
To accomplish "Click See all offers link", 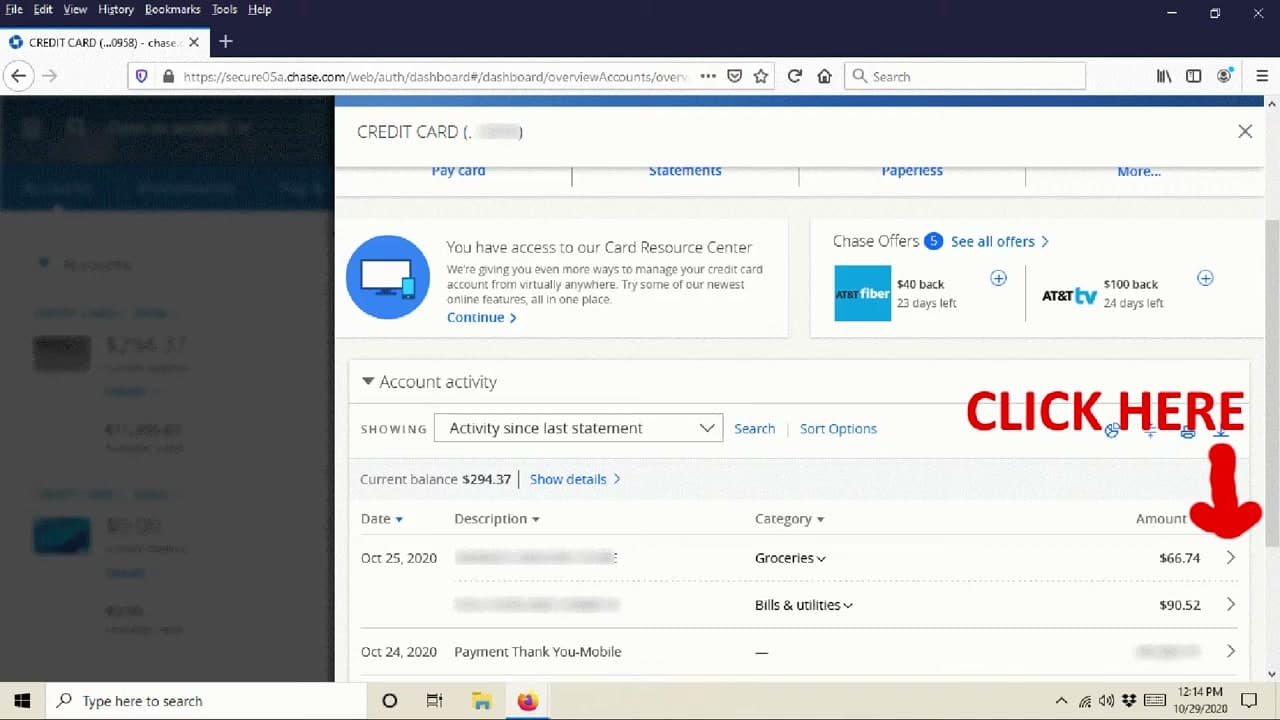I will [999, 241].
